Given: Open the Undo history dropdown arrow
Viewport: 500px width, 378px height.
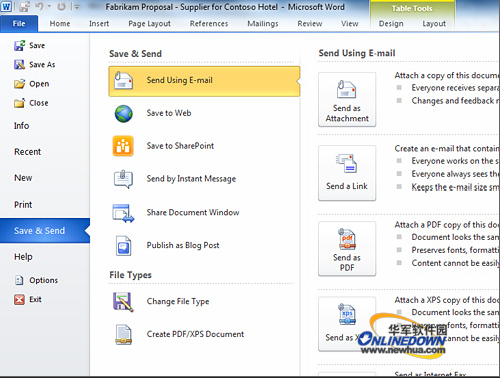Looking at the screenshot, I should [x=49, y=6].
